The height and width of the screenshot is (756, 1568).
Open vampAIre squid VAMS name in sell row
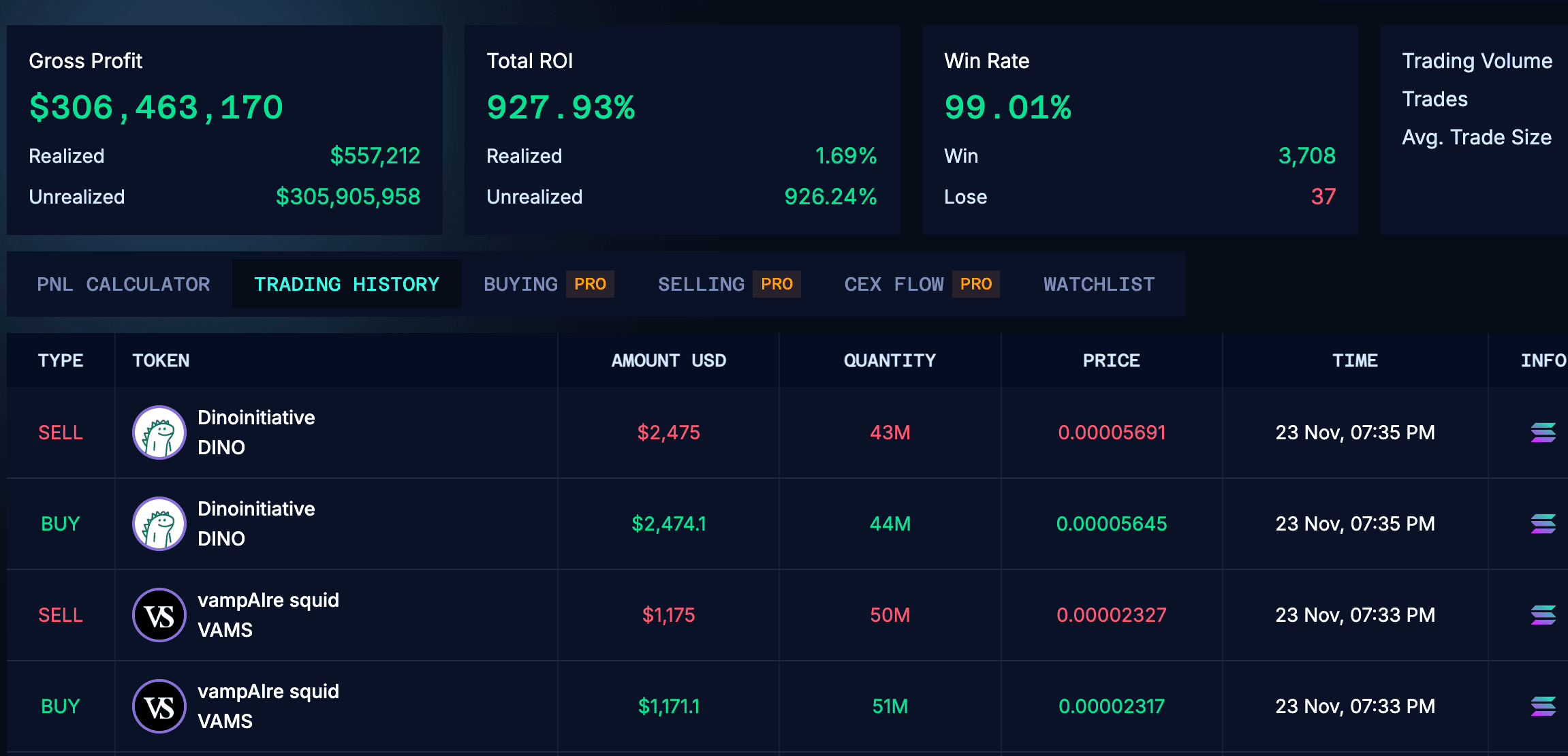coord(268,615)
